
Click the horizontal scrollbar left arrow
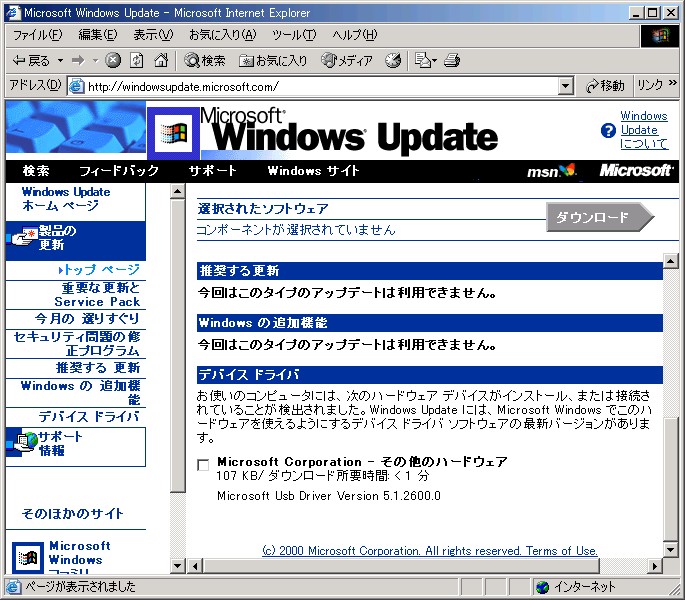pyautogui.click(x=195, y=566)
